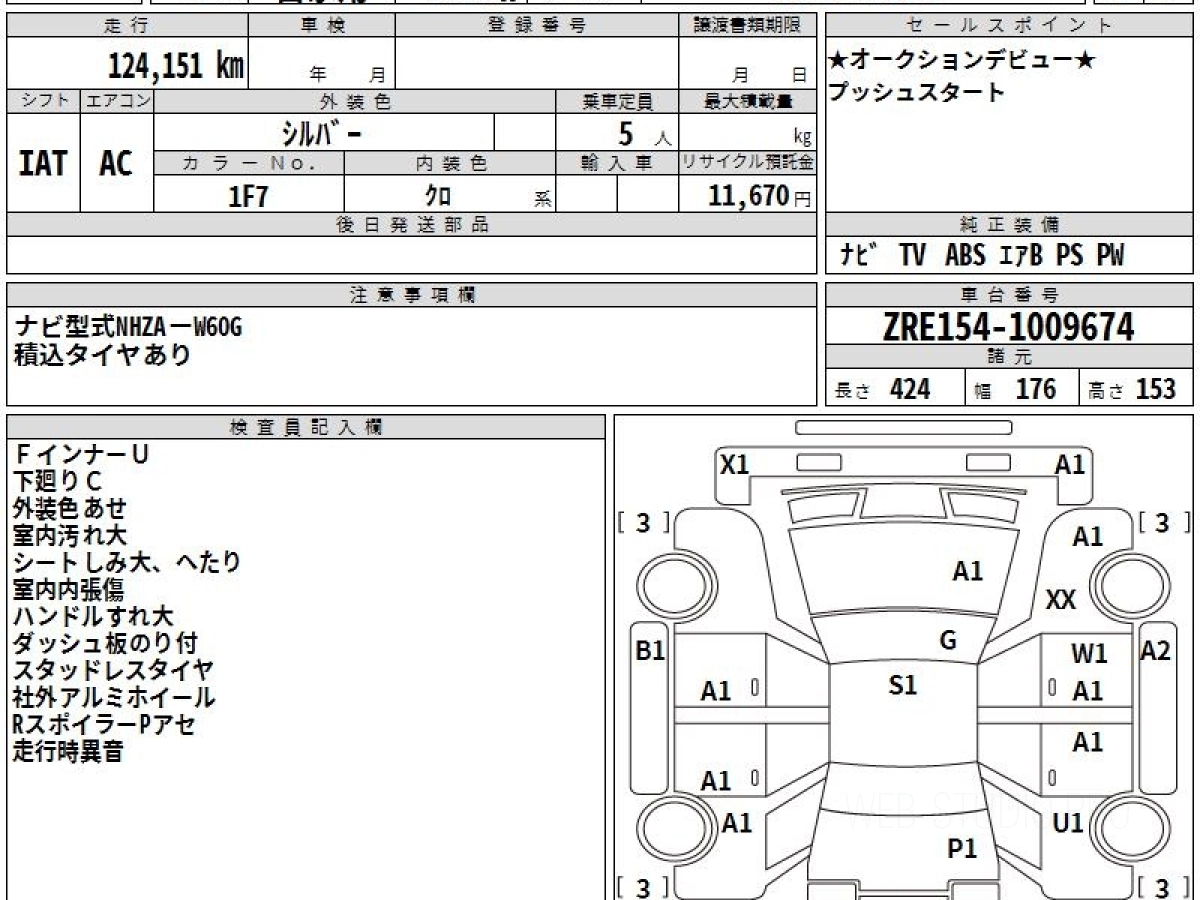1200x900 pixels.
Task: Click the G mark on the windshield diagram
Action: 948,641
